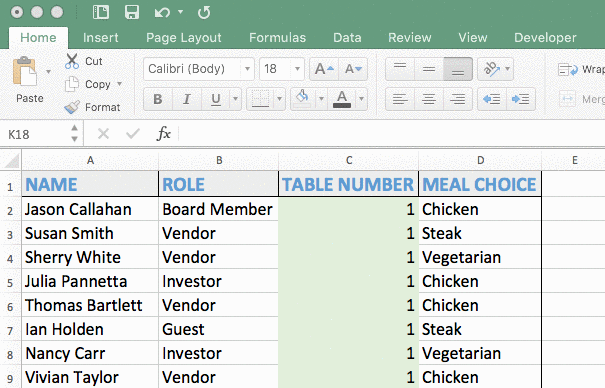Click the Wrap Text icon

click(x=568, y=70)
